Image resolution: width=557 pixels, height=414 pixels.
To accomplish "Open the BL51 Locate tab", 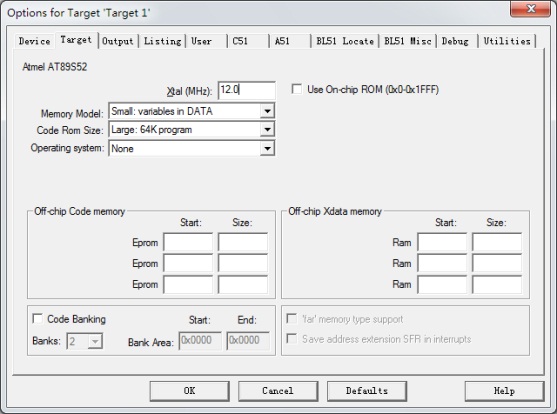I will point(345,41).
